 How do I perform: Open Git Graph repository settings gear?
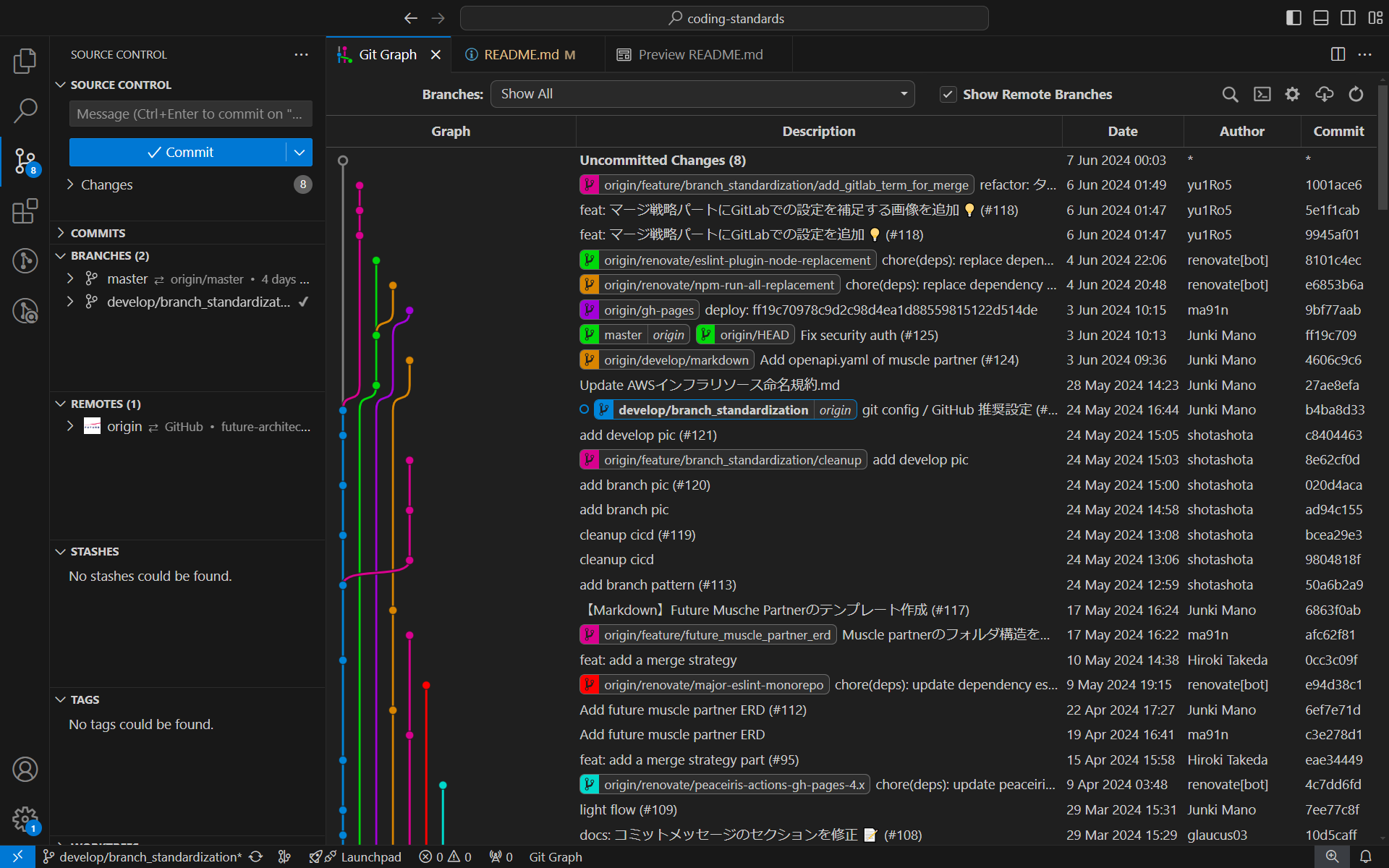1292,94
